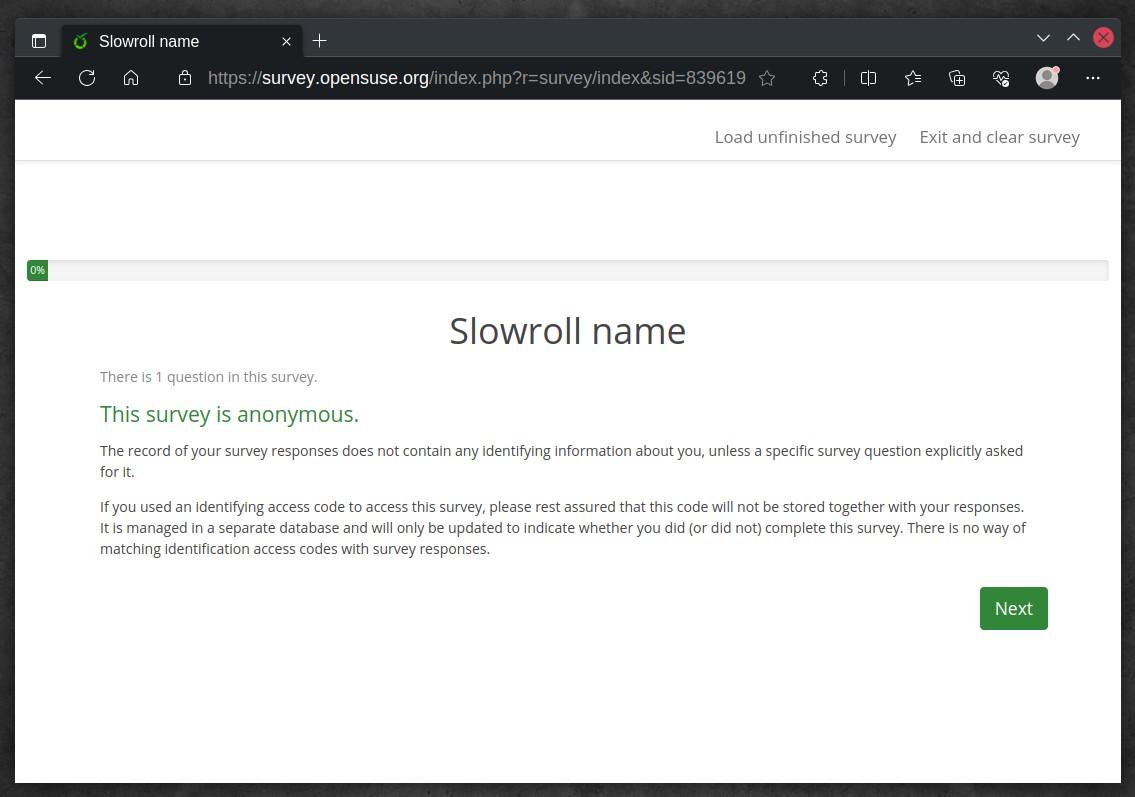Click Load unfinished survey link
The height and width of the screenshot is (797, 1135).
[x=806, y=138]
